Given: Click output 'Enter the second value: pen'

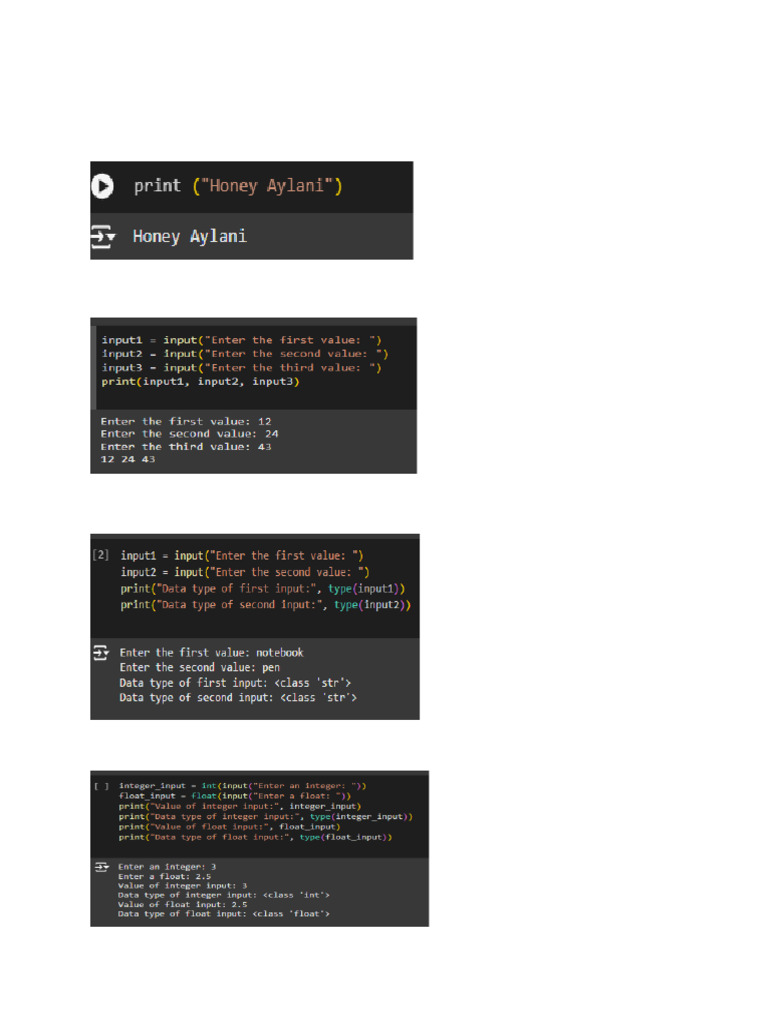Looking at the screenshot, I should (199, 667).
